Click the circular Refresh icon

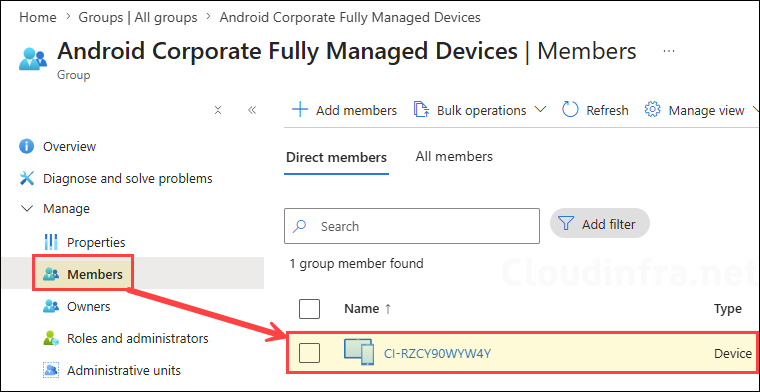pos(570,110)
